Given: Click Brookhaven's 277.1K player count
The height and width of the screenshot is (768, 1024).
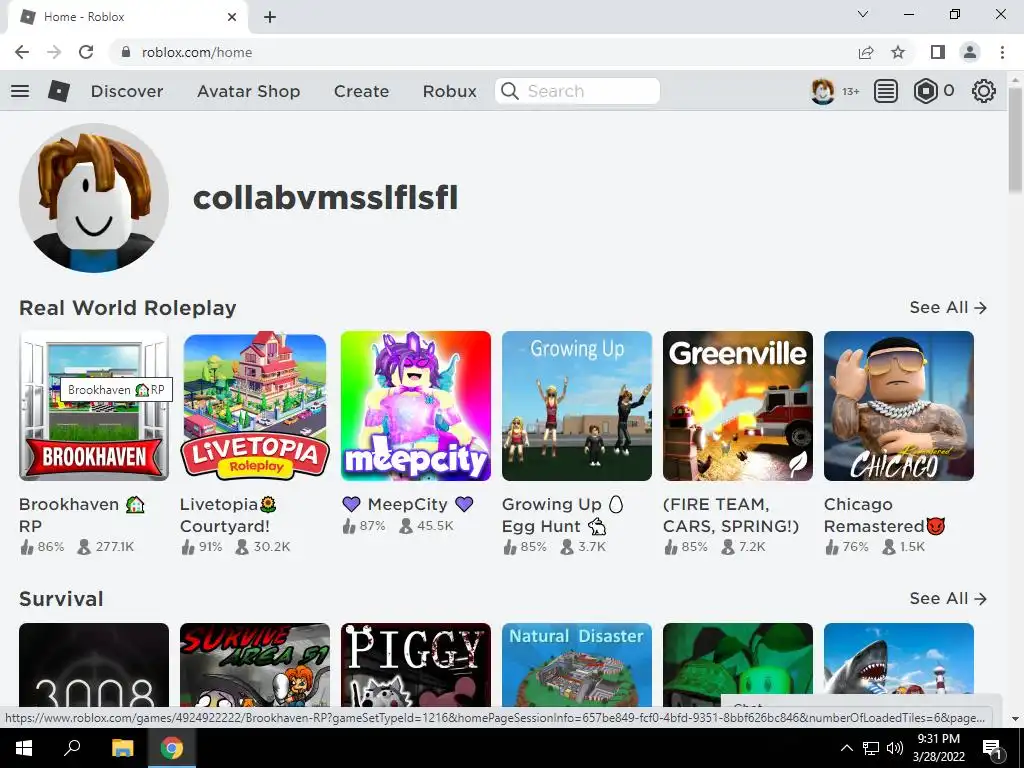Looking at the screenshot, I should (x=106, y=547).
